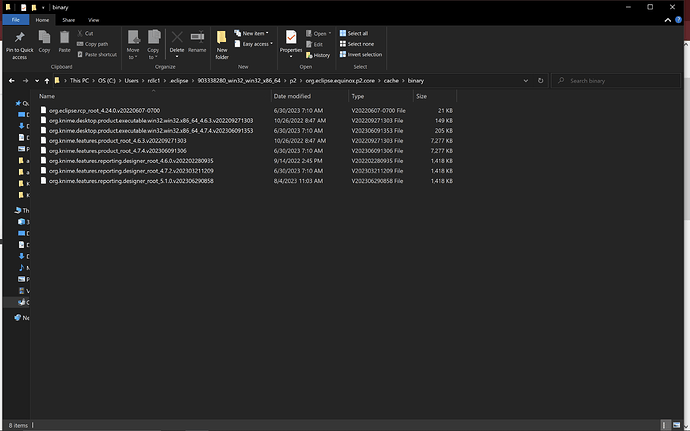The height and width of the screenshot is (431, 690).
Task: Click the Music icon in sidebar
Action: tap(21, 268)
